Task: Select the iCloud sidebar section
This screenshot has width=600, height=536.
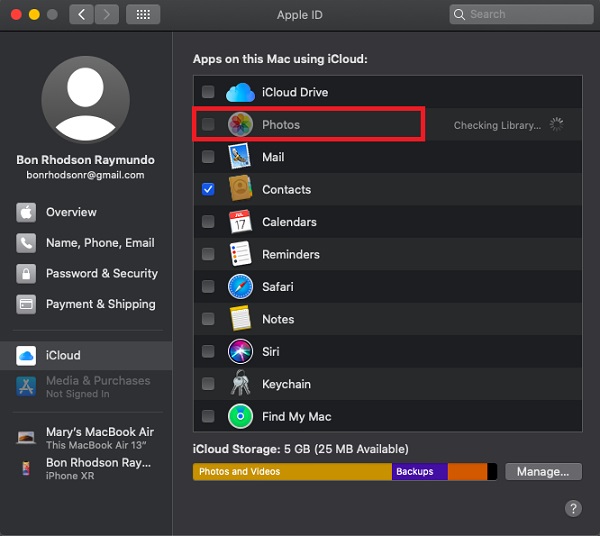Action: (x=86, y=355)
